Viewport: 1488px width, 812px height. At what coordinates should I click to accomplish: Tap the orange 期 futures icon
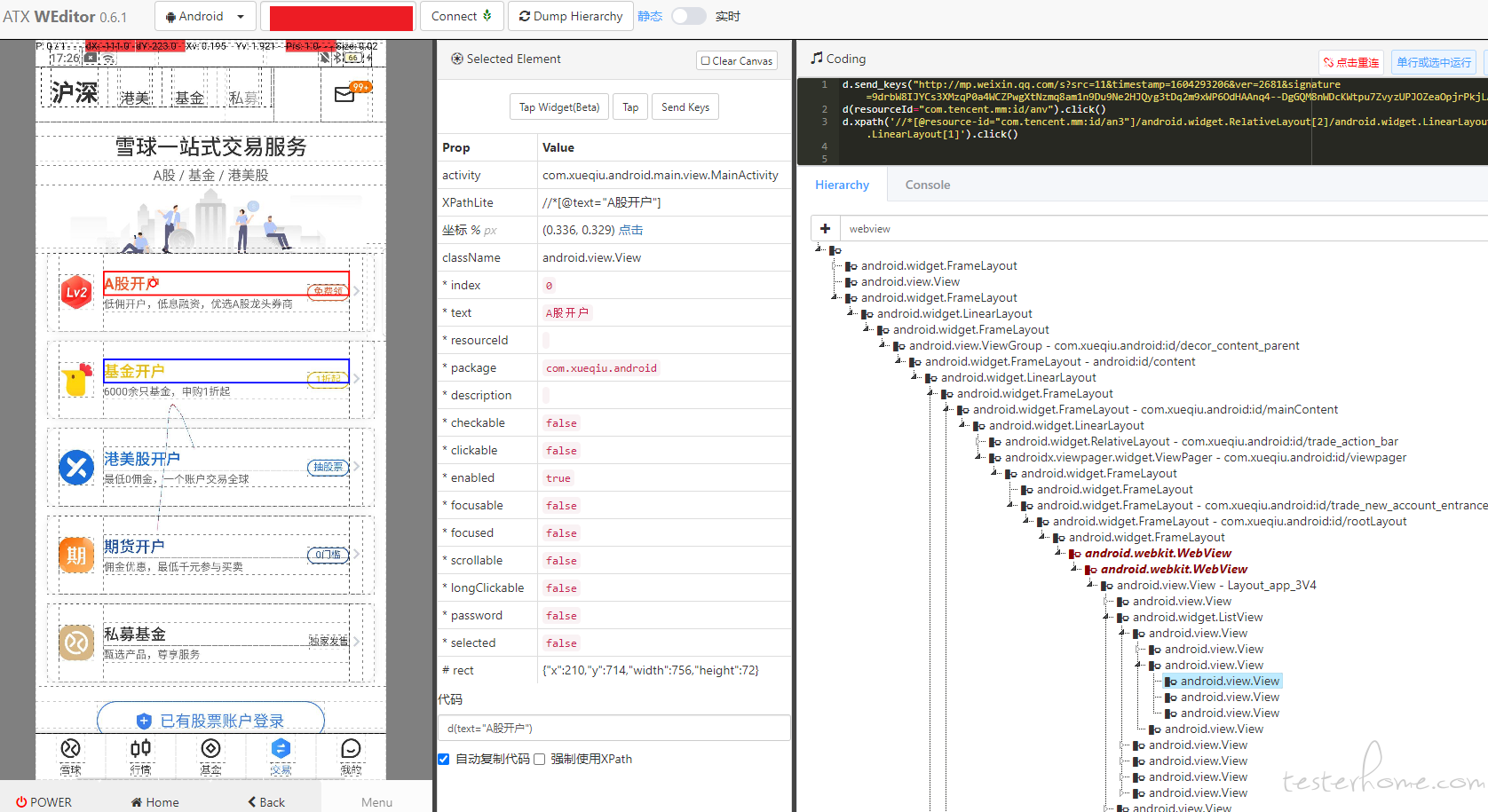[76, 555]
